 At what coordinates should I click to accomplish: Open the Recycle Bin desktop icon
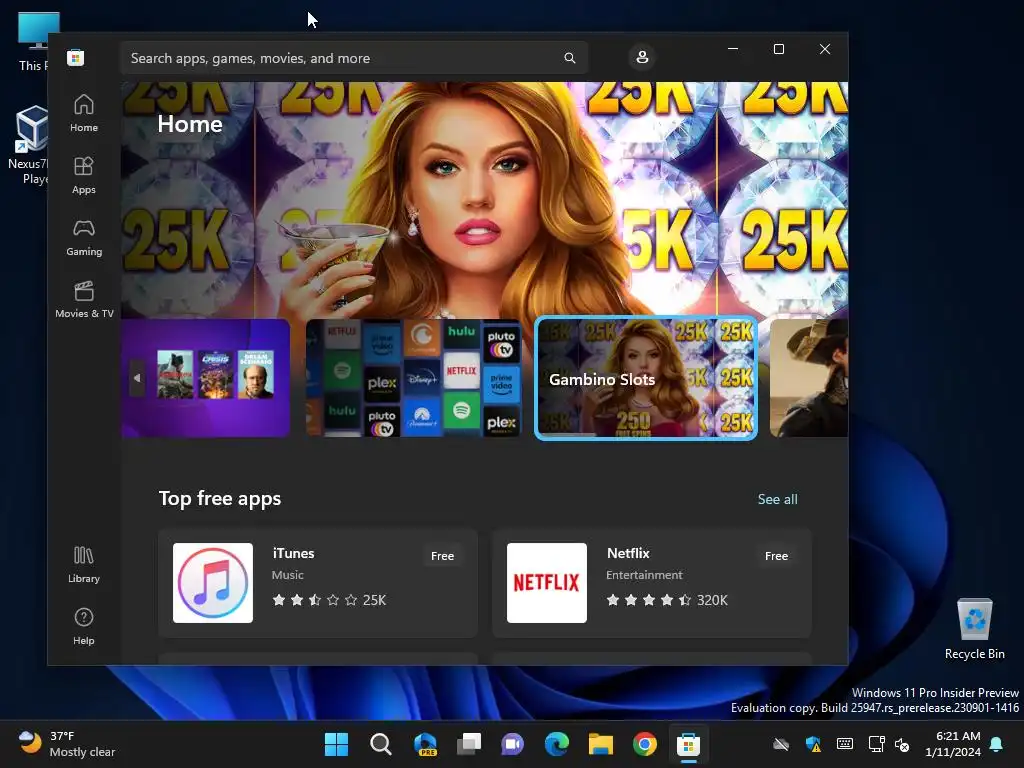pos(974,629)
